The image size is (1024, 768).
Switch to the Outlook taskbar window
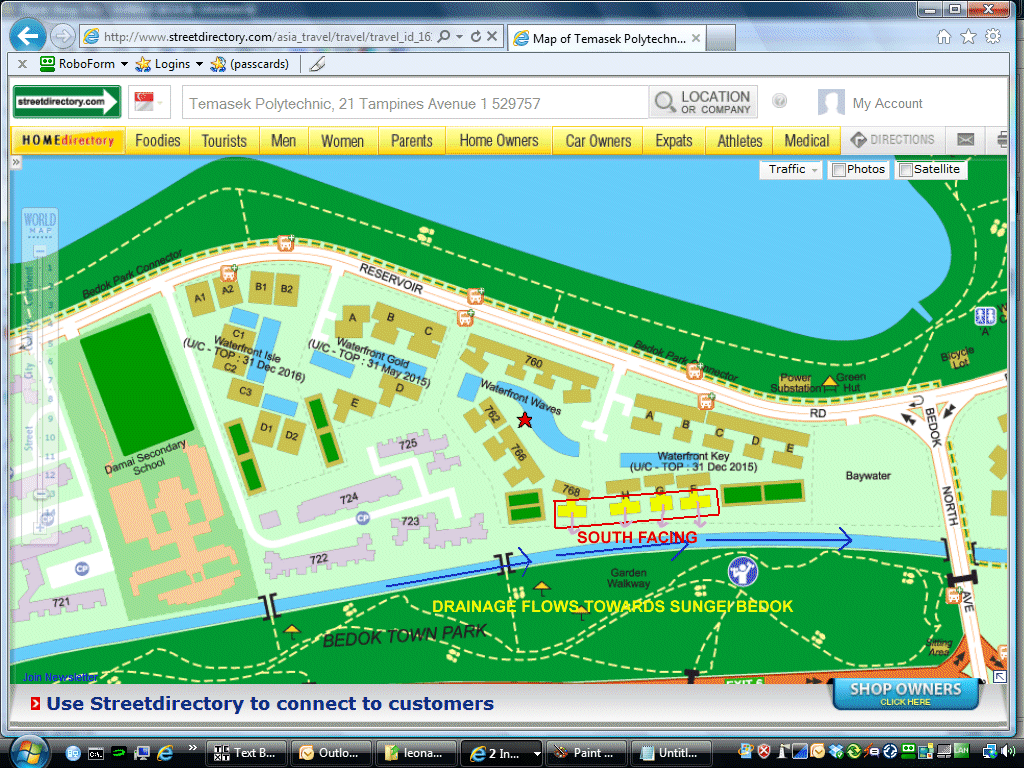coord(331,753)
